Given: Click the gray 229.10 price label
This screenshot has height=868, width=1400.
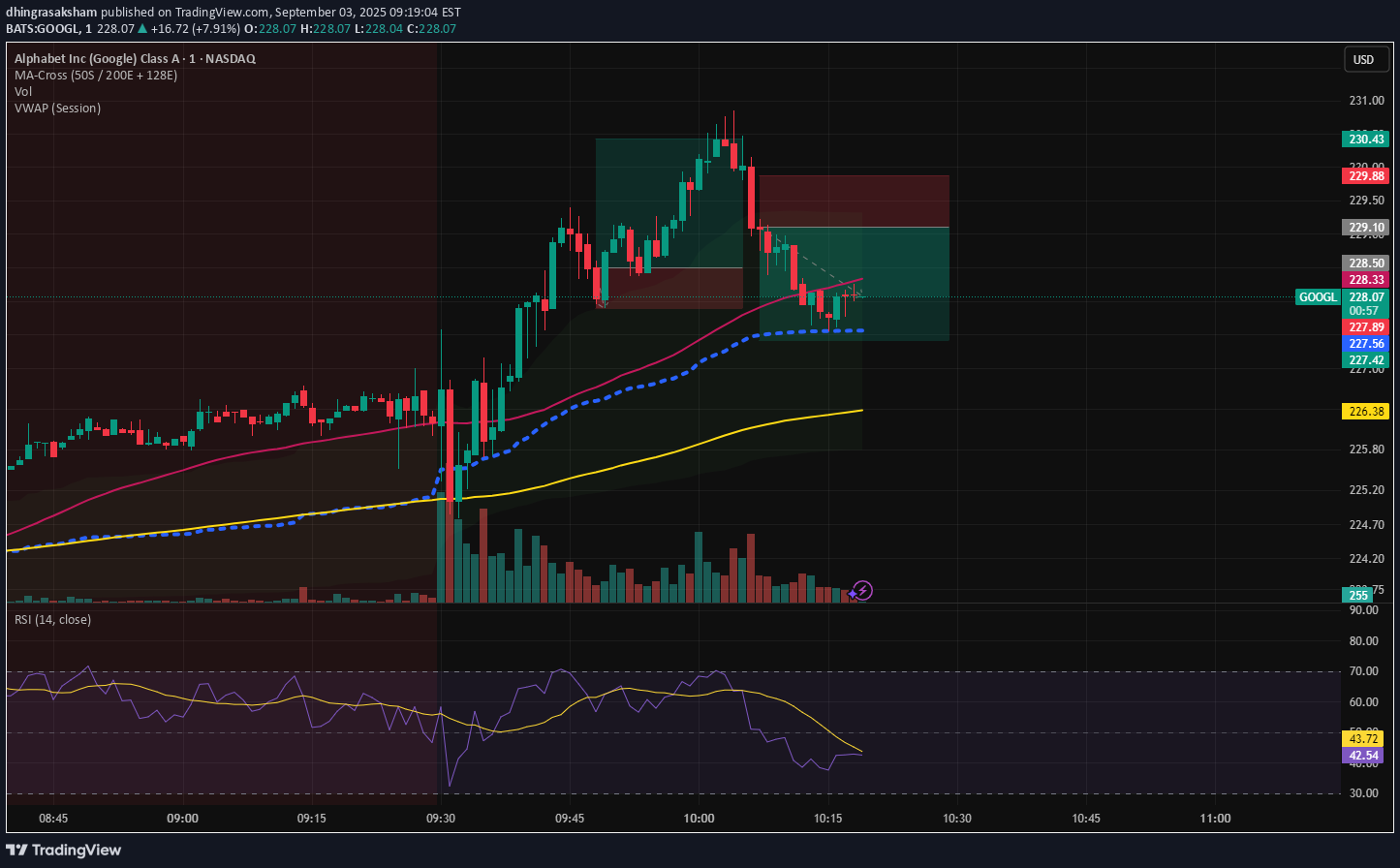Looking at the screenshot, I should click(1366, 228).
